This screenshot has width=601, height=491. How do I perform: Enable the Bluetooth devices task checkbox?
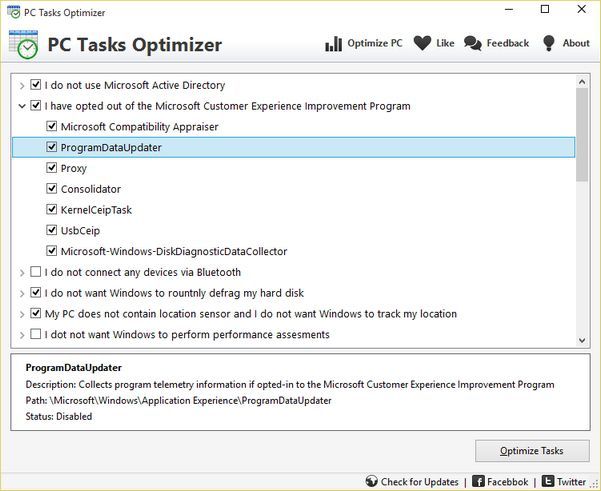(x=36, y=272)
